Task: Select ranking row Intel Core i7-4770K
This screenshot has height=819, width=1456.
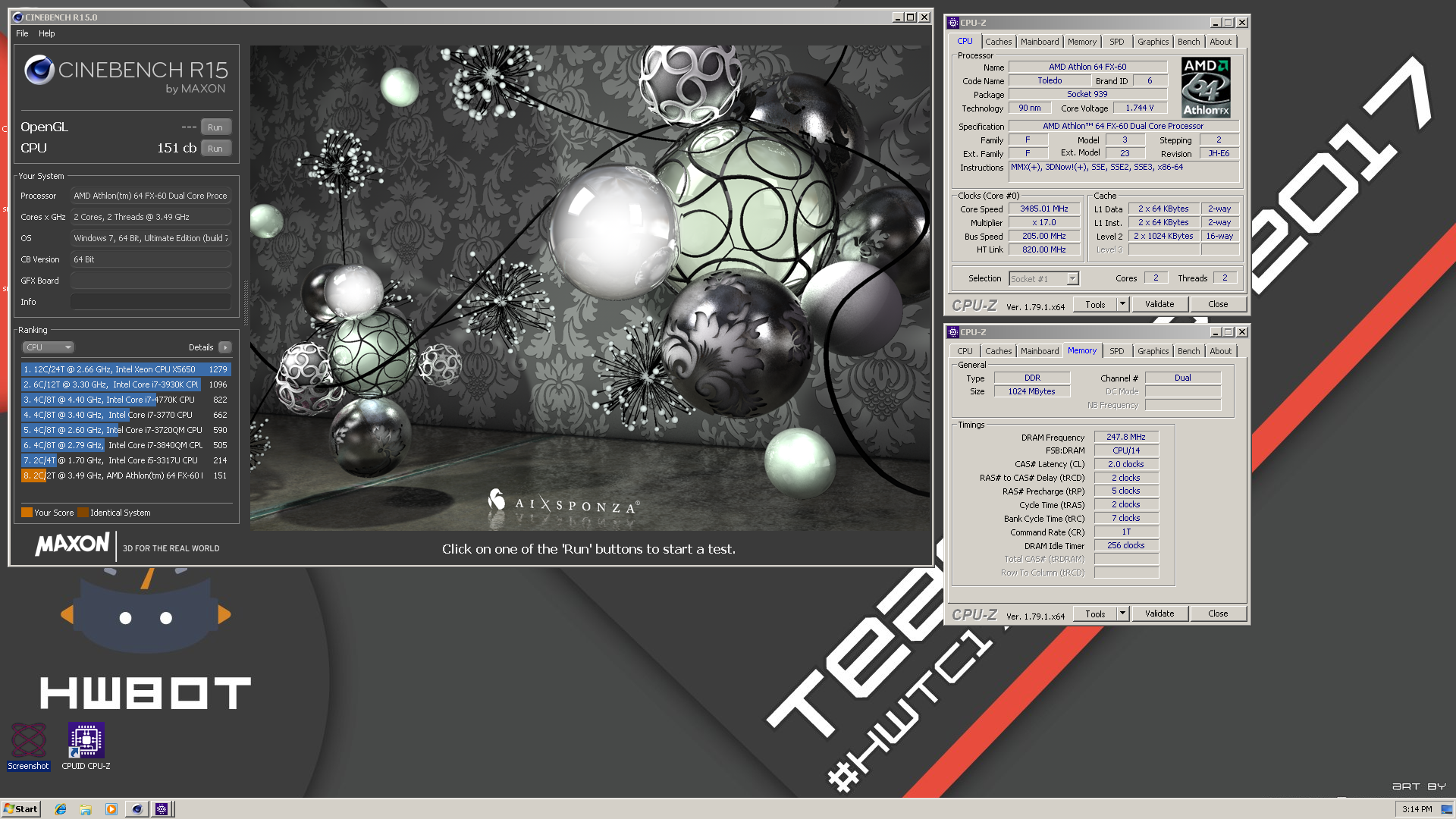Action: pyautogui.click(x=126, y=400)
